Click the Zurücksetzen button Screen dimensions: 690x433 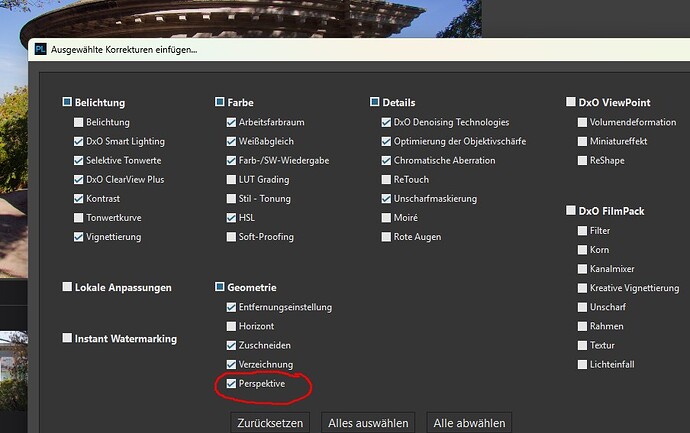pyautogui.click(x=270, y=423)
